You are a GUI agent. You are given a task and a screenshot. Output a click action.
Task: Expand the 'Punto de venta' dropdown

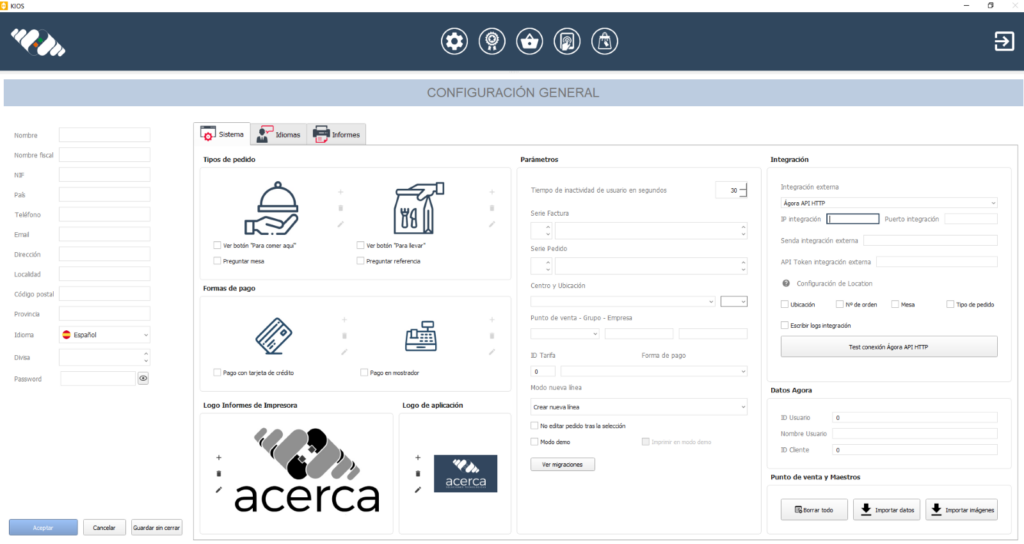pyautogui.click(x=565, y=334)
